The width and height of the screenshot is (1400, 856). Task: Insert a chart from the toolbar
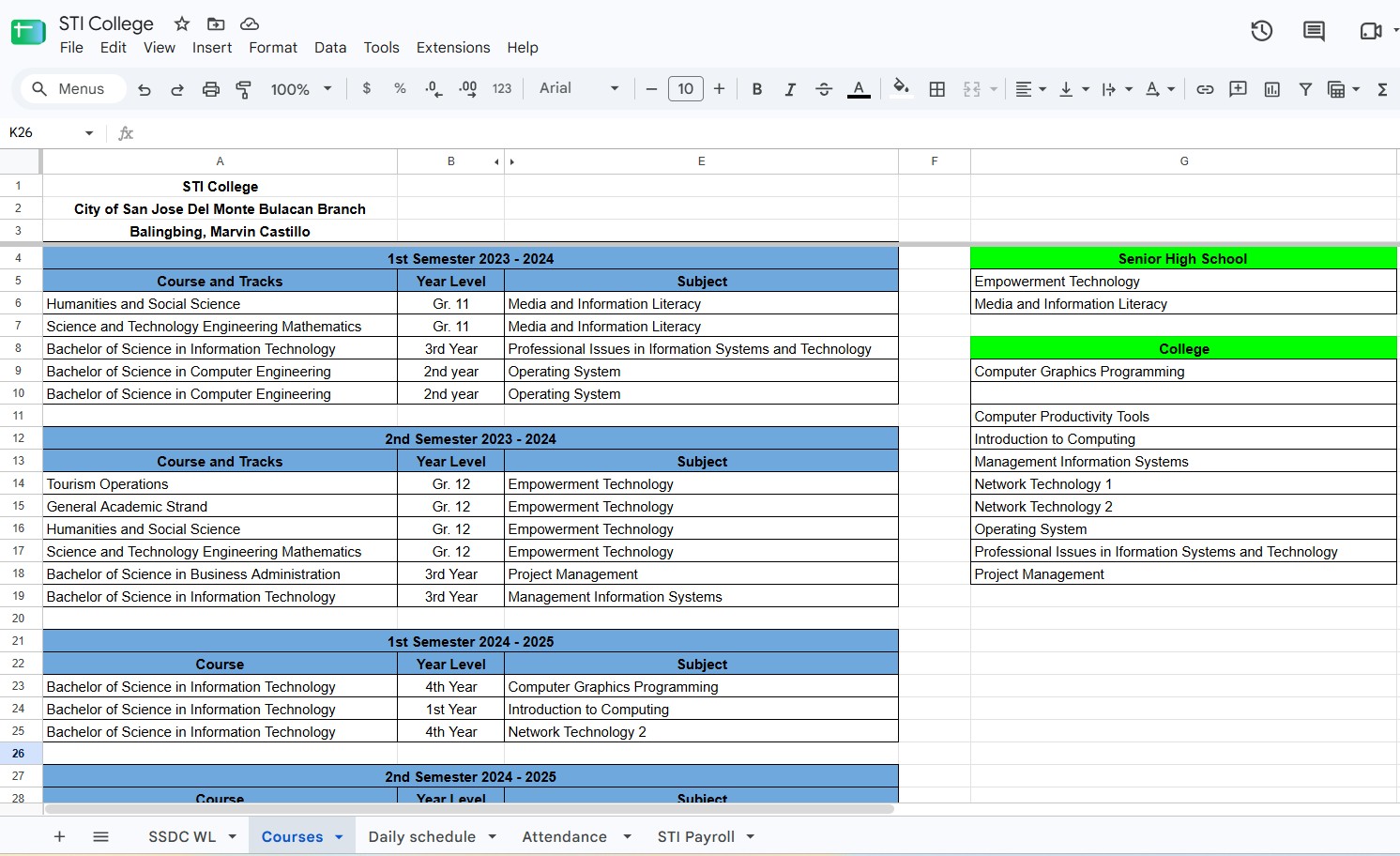coord(1272,89)
